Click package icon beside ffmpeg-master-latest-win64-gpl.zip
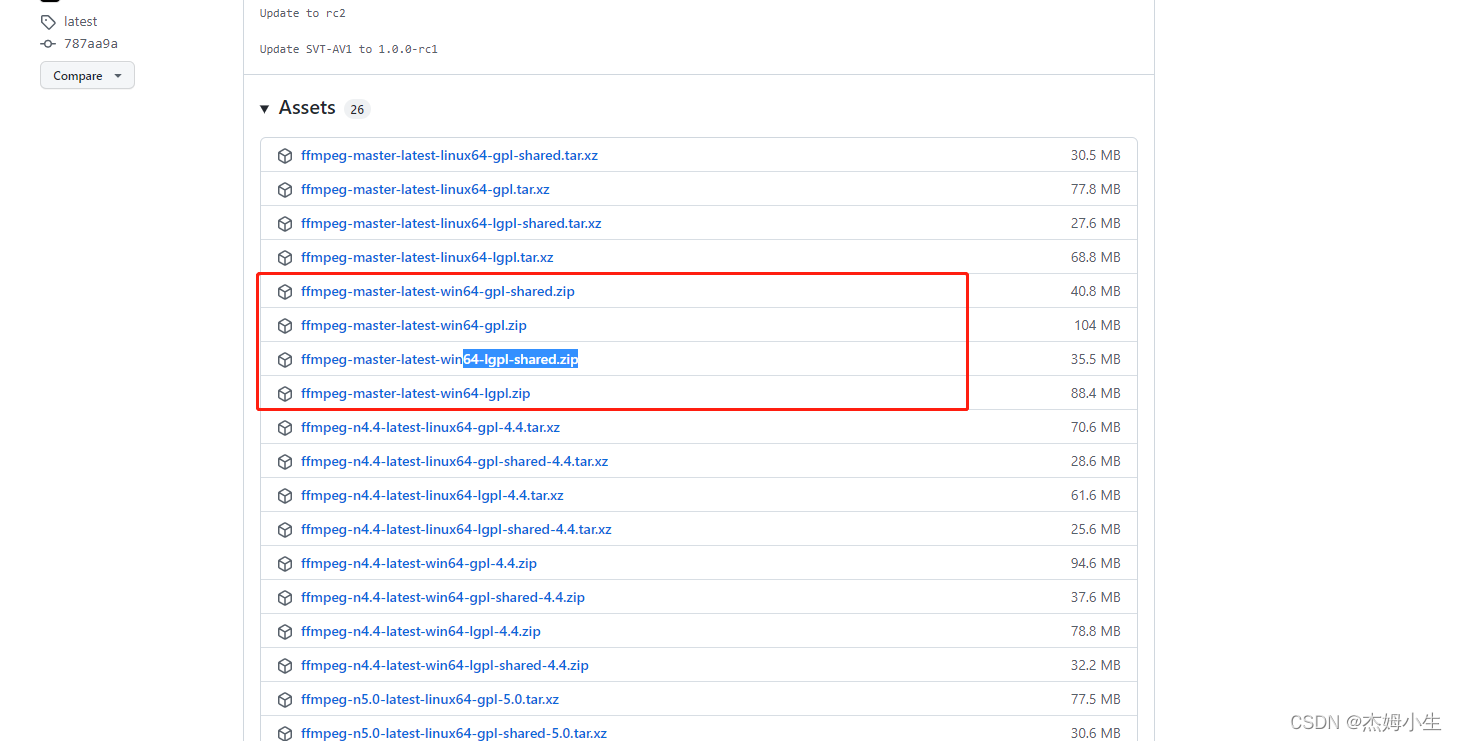Viewport: 1457px width, 741px height. [285, 326]
